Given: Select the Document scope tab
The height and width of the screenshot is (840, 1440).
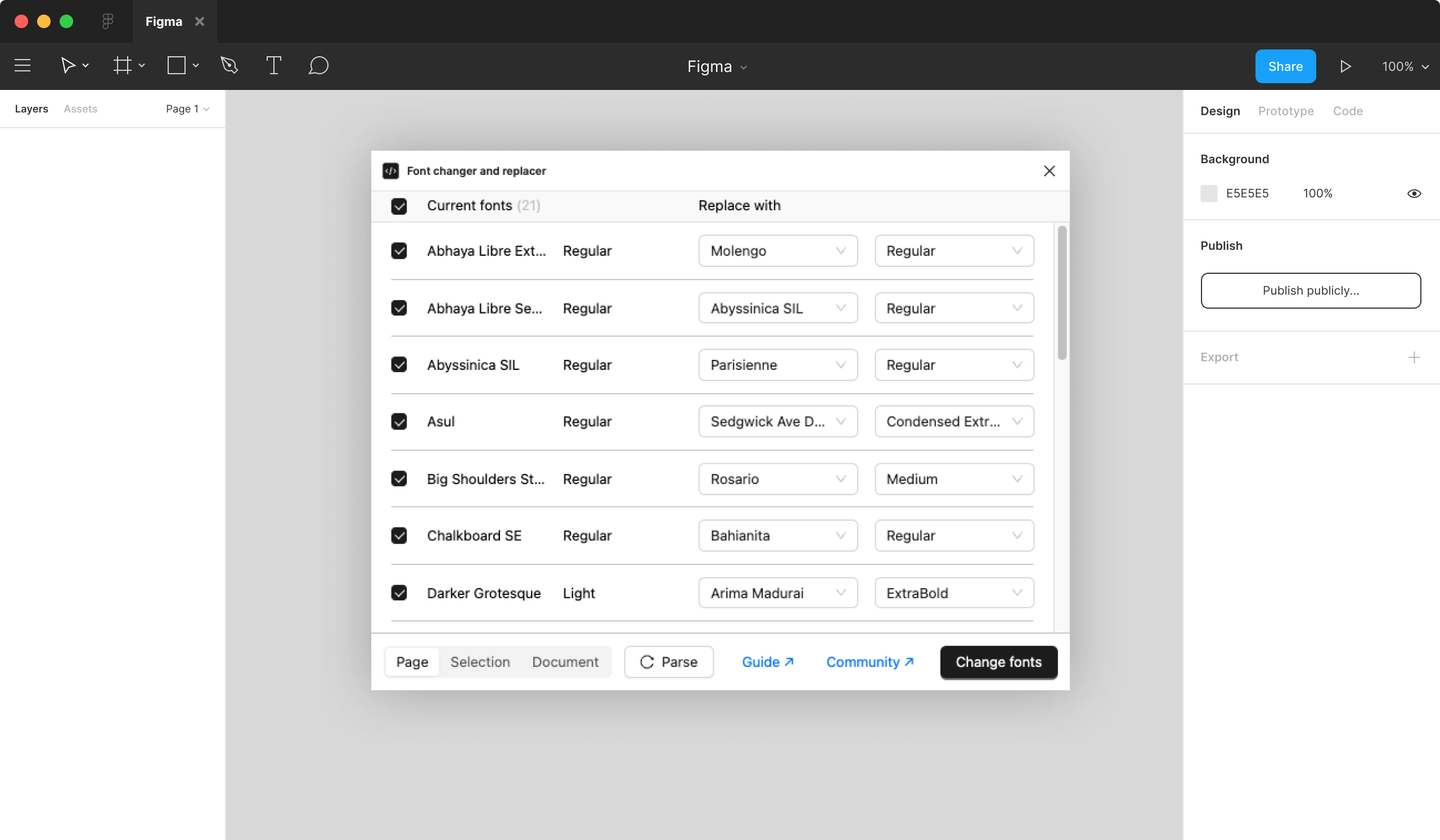Looking at the screenshot, I should click(x=565, y=662).
